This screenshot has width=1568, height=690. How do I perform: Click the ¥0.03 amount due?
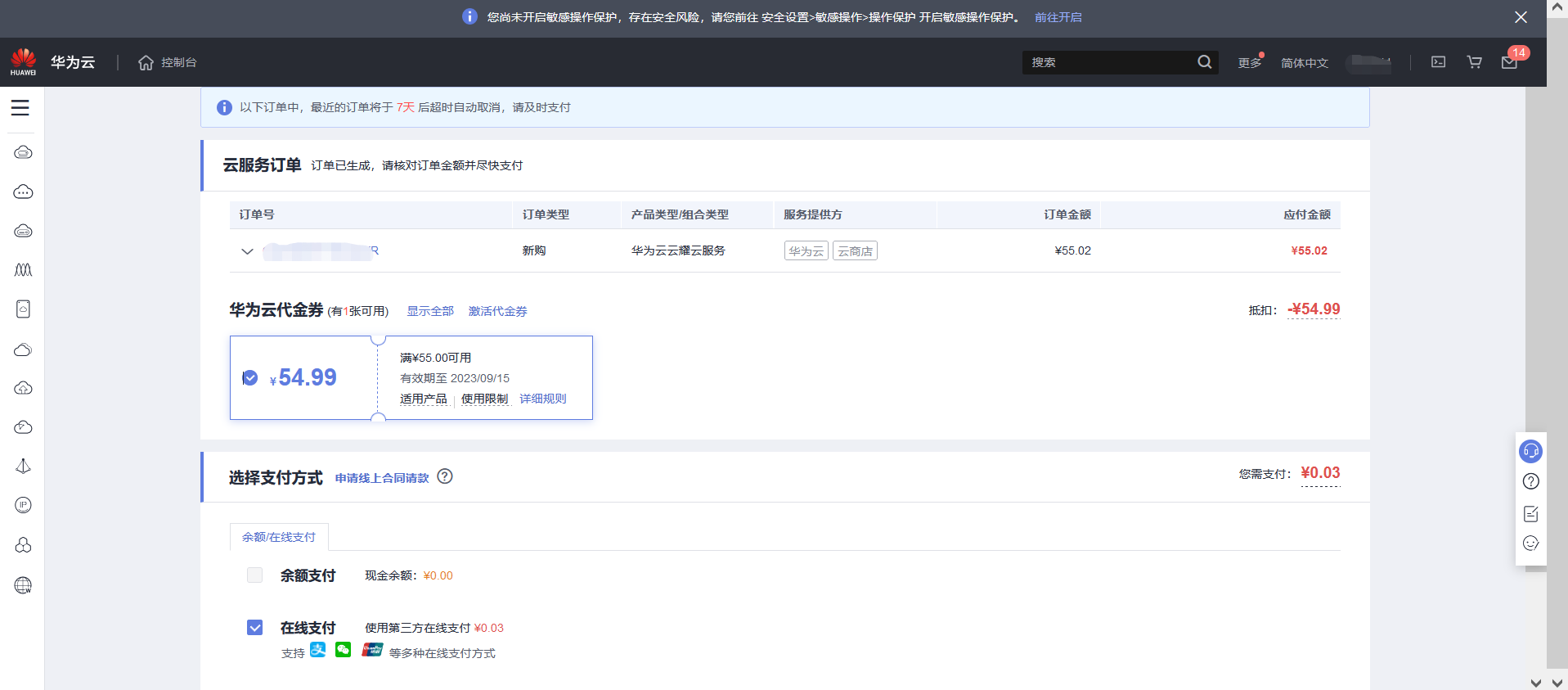pos(1320,472)
